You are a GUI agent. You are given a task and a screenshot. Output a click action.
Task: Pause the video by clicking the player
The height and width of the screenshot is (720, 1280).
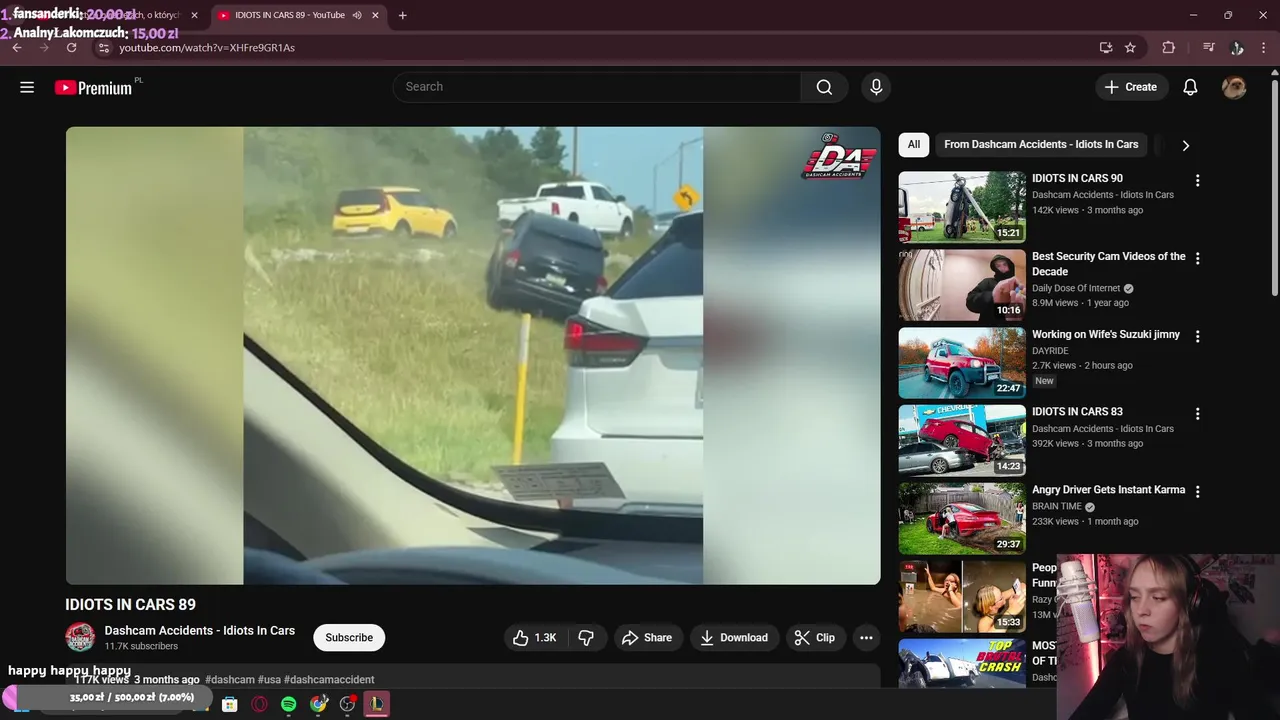click(473, 355)
